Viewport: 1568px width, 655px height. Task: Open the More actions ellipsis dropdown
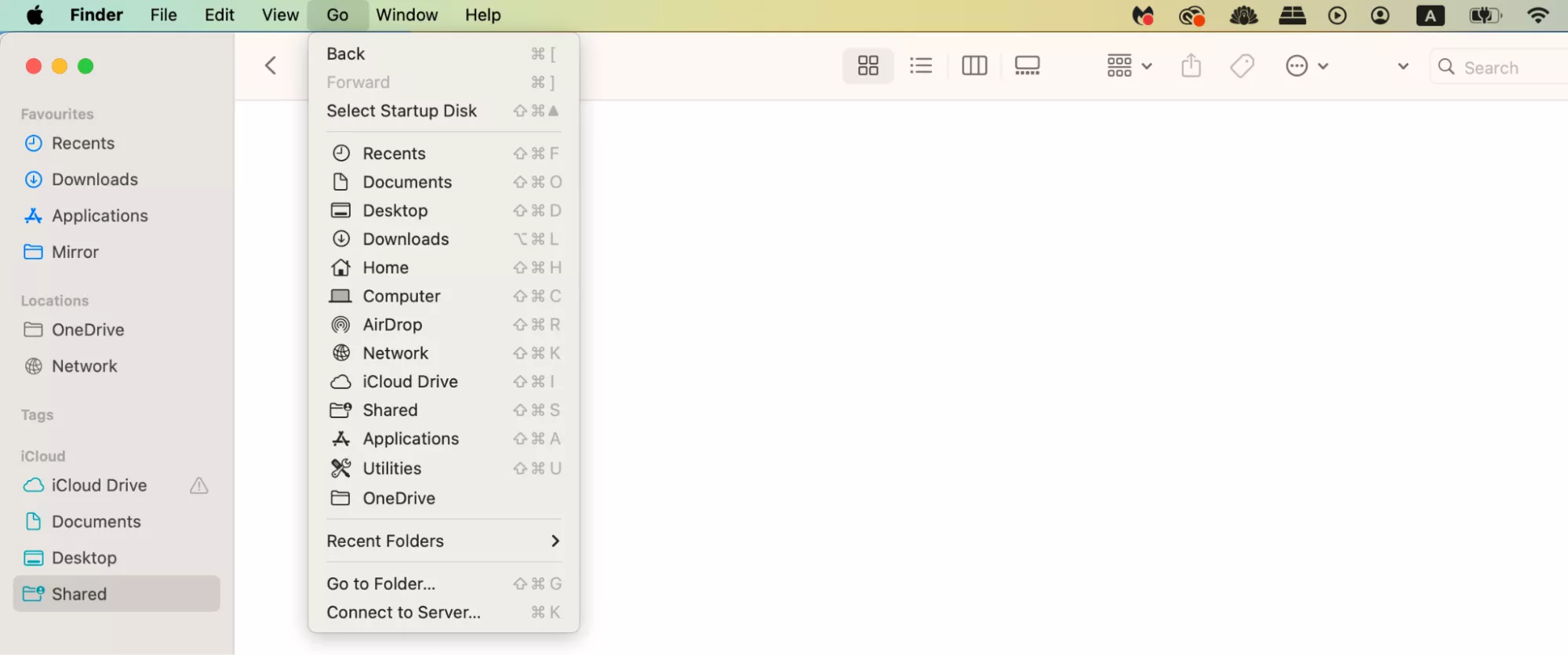point(1306,66)
